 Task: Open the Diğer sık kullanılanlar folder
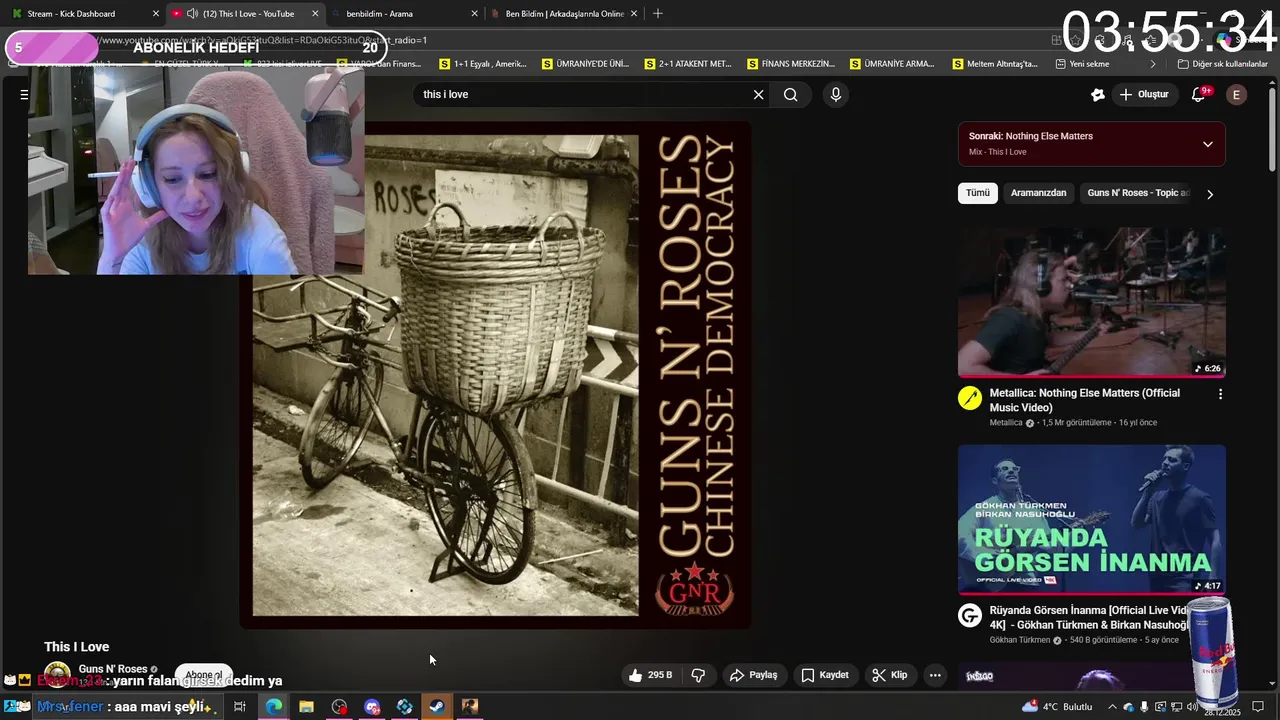[1223, 64]
